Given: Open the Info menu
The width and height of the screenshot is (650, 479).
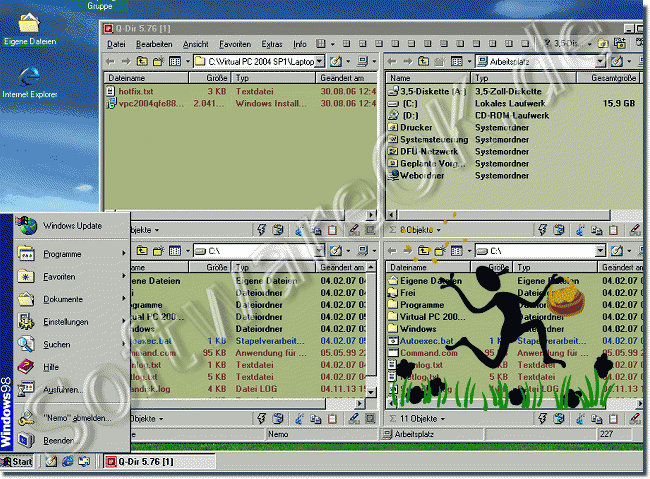Looking at the screenshot, I should coord(300,44).
